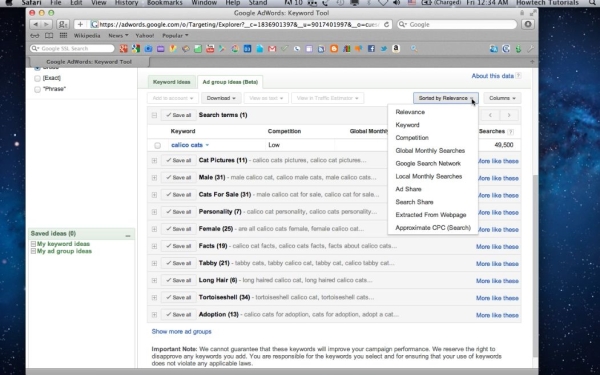The width and height of the screenshot is (600, 375).
Task: Select the [Exact] match type radio
Action: click(x=37, y=78)
